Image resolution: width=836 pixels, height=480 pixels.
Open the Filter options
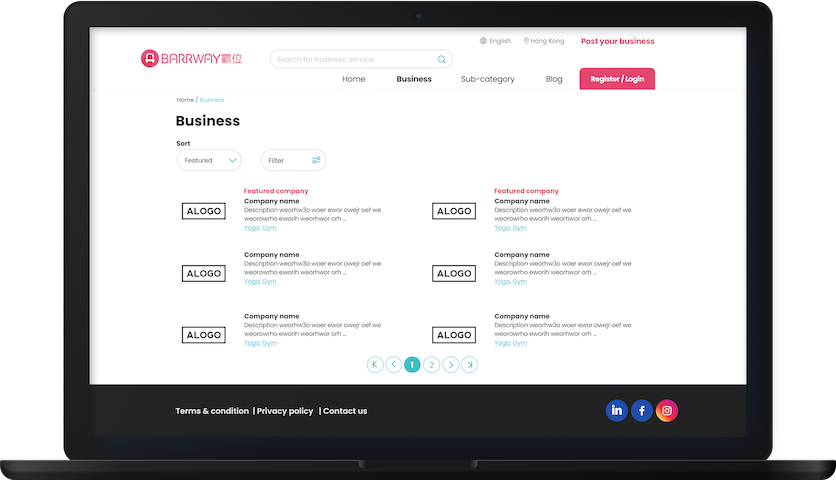pos(293,160)
